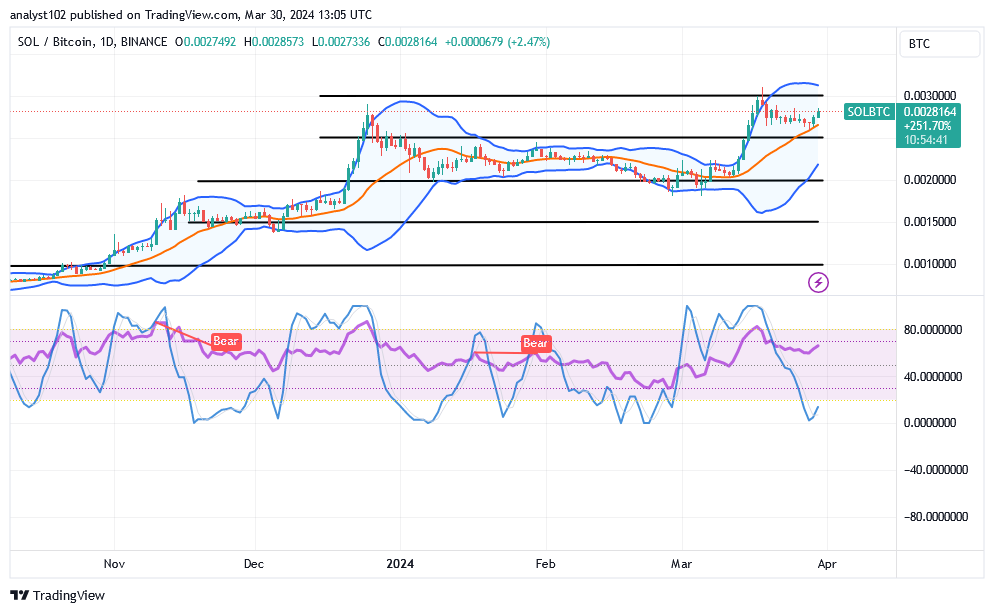Click the 80.0000000 oscillator axis label

click(x=933, y=330)
